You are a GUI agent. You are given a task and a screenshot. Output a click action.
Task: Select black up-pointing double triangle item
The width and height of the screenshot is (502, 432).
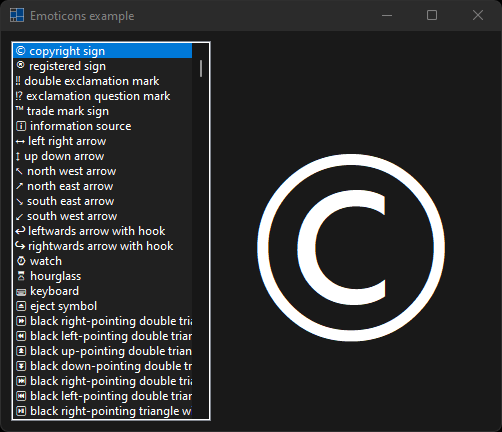[x=103, y=351]
